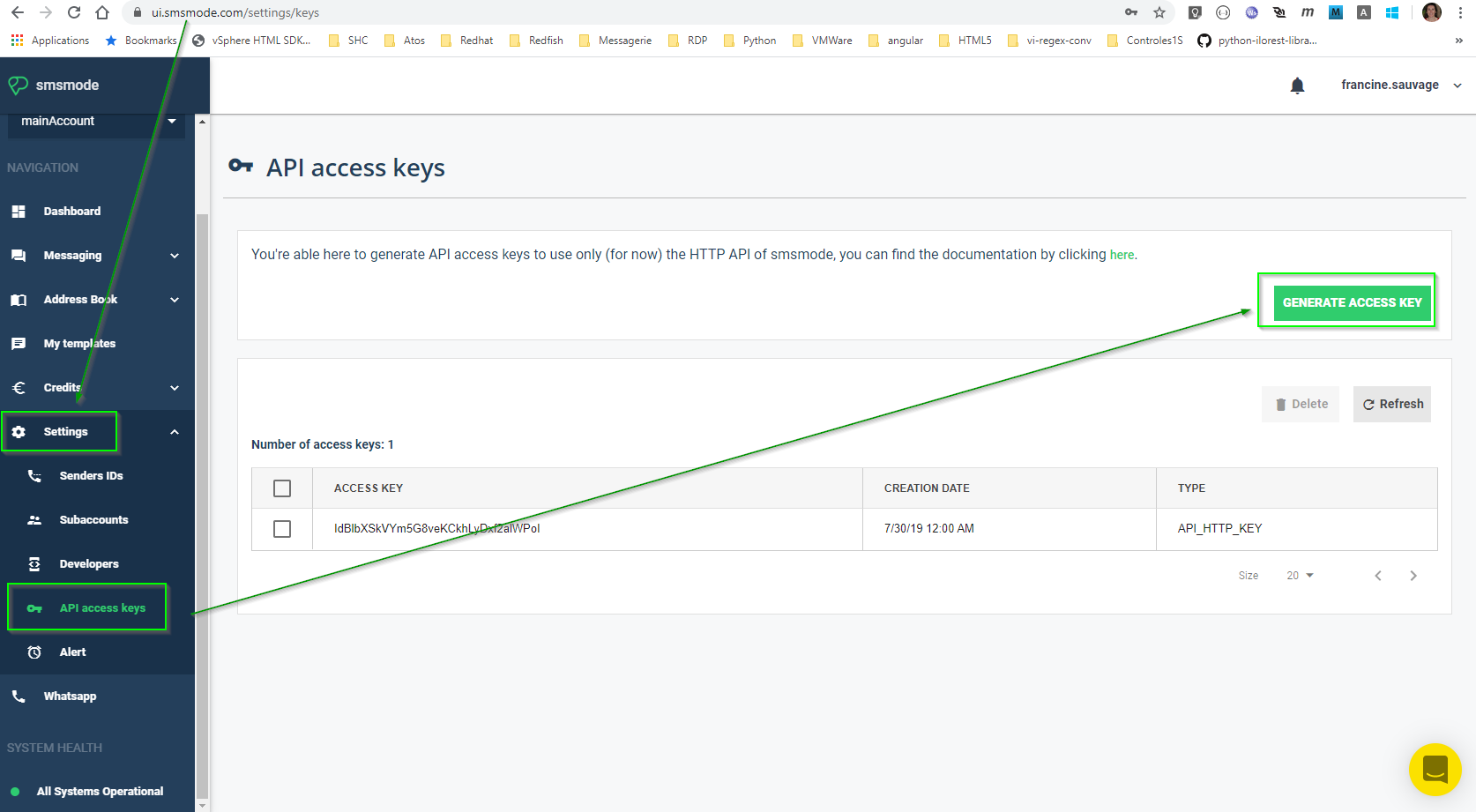Click the saved password key icon in address bar
The height and width of the screenshot is (812, 1476).
coord(1131,12)
